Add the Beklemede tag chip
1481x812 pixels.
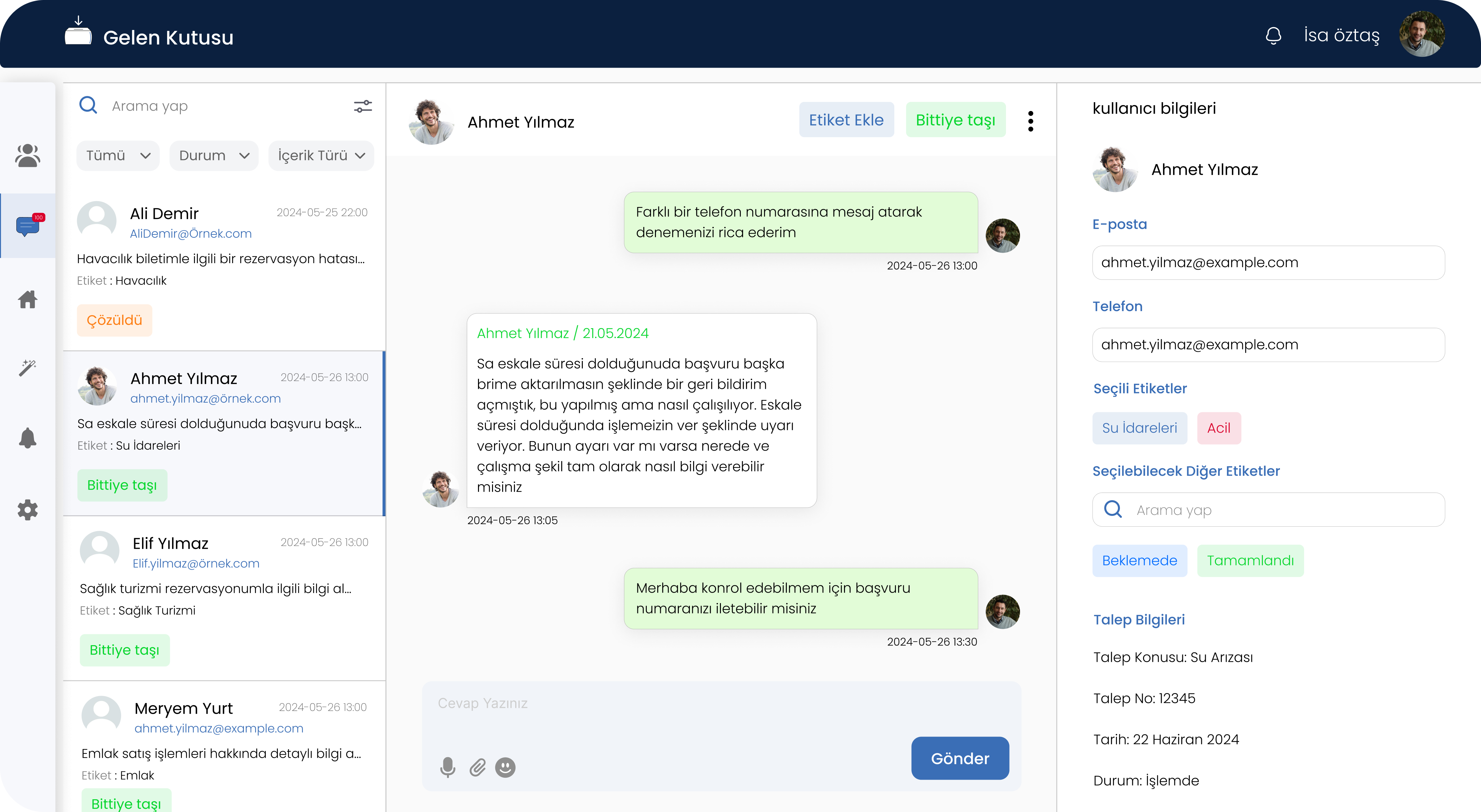point(1139,560)
